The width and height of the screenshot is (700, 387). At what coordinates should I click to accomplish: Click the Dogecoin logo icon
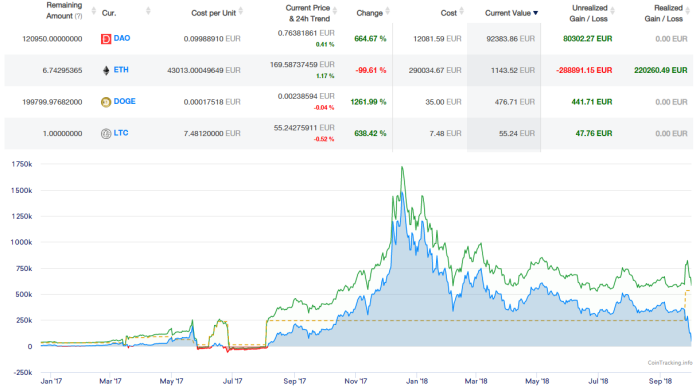pos(106,102)
